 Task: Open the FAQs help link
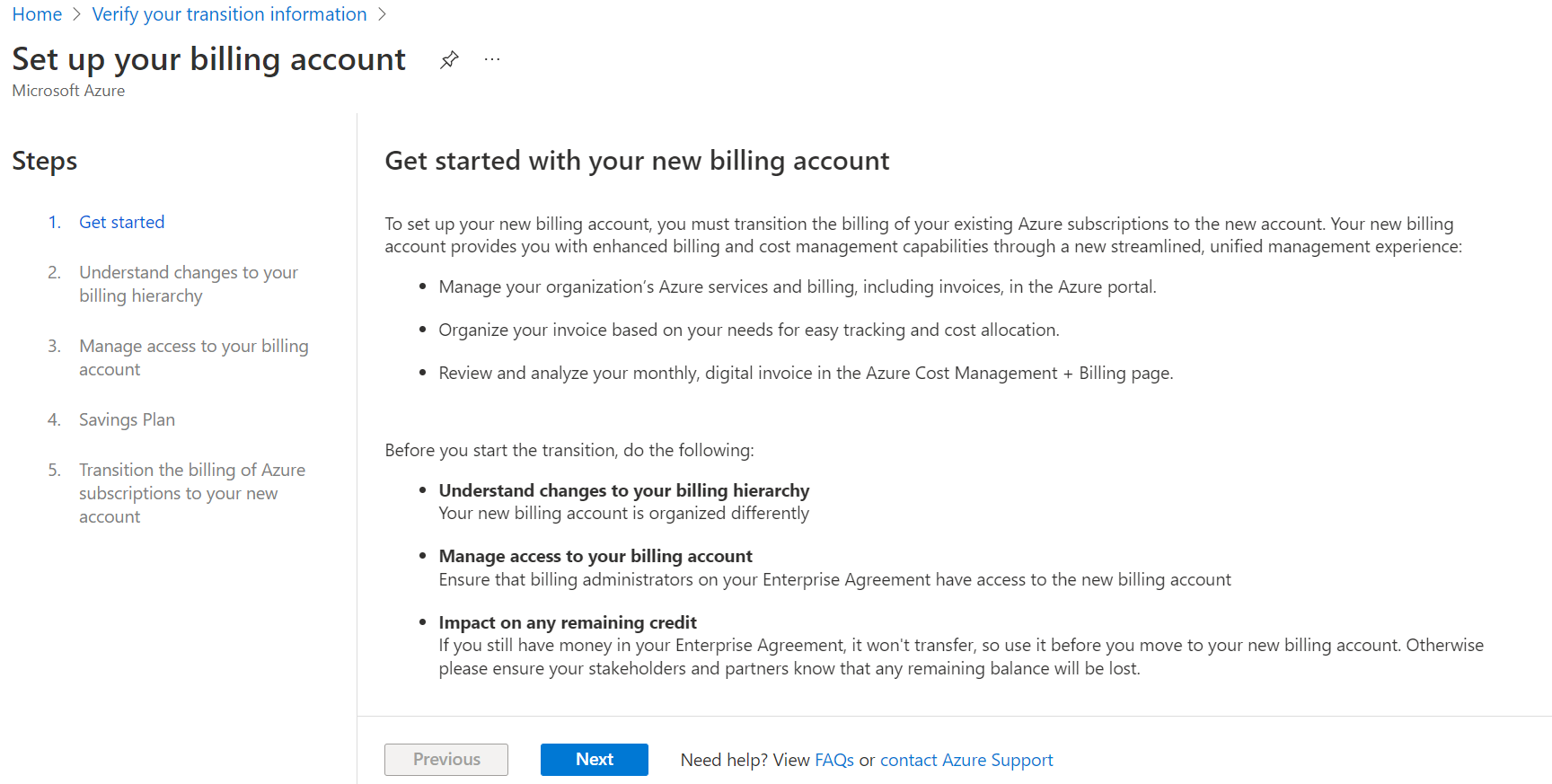[x=833, y=760]
